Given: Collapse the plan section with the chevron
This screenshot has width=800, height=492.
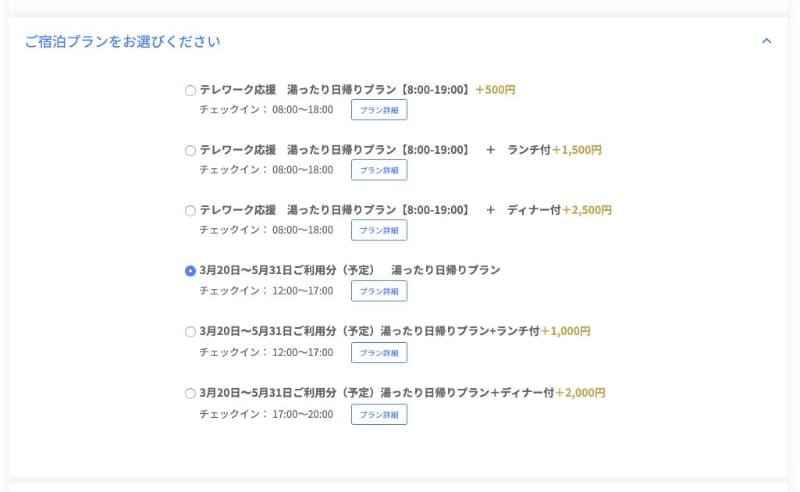Looking at the screenshot, I should [766, 41].
